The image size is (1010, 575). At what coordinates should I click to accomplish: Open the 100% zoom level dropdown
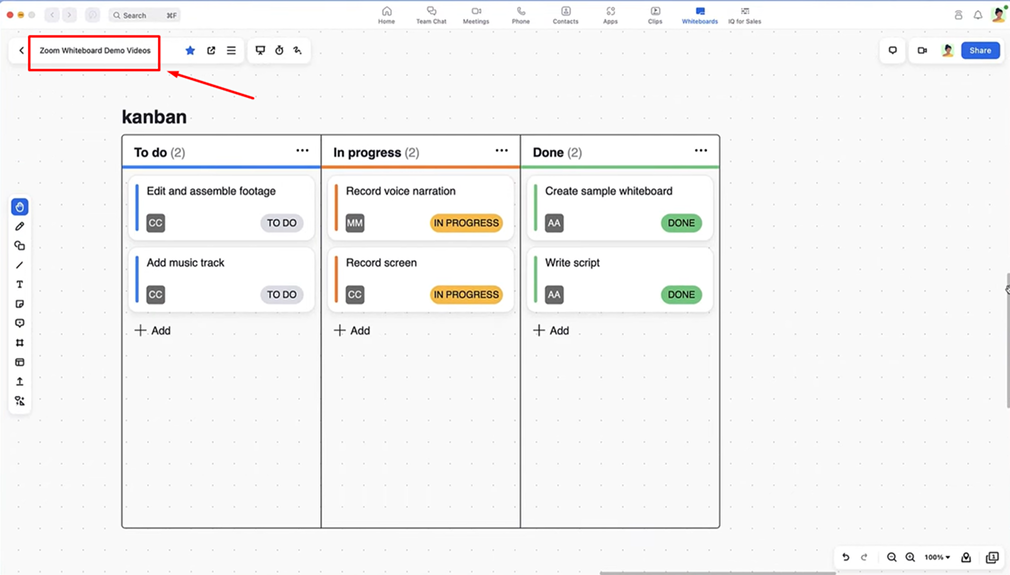coord(937,557)
